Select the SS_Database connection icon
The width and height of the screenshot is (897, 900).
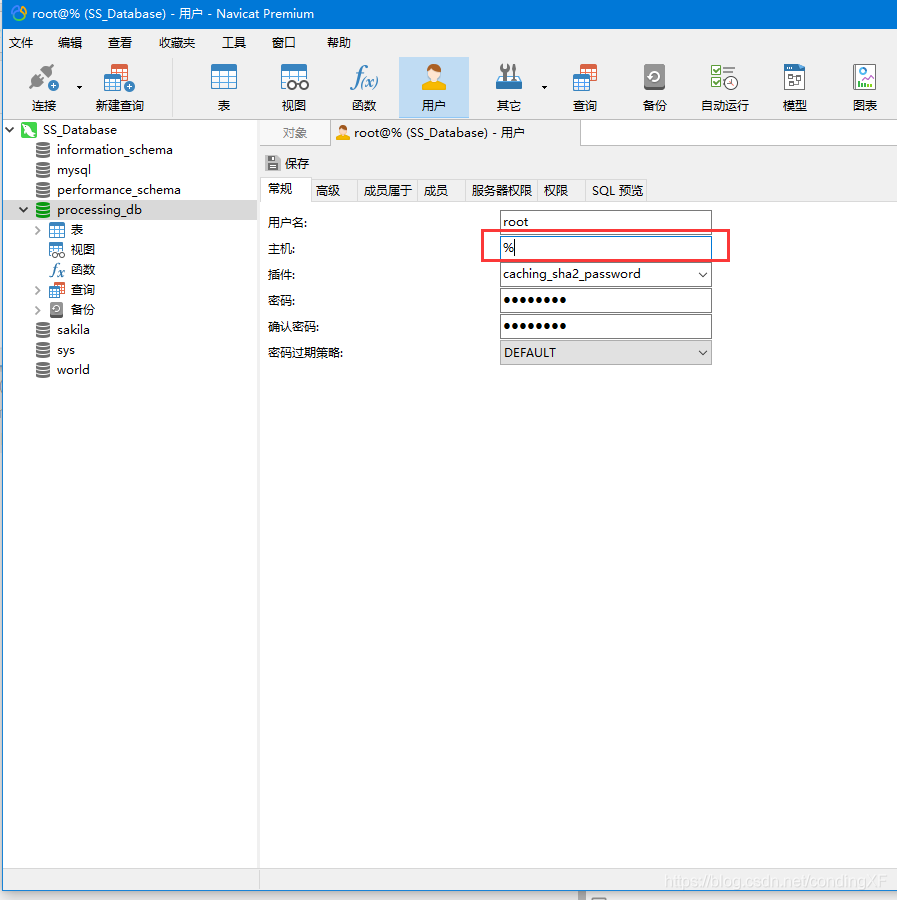29,130
